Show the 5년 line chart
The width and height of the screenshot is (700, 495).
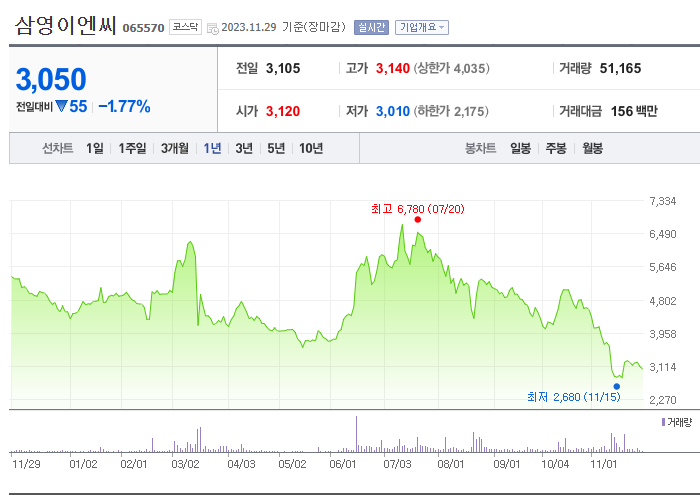[276, 148]
